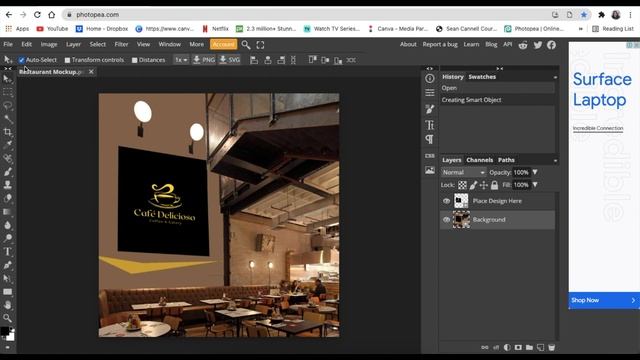Select the Lasso tool
Image resolution: width=640 pixels, height=360 pixels.
pos(7,106)
